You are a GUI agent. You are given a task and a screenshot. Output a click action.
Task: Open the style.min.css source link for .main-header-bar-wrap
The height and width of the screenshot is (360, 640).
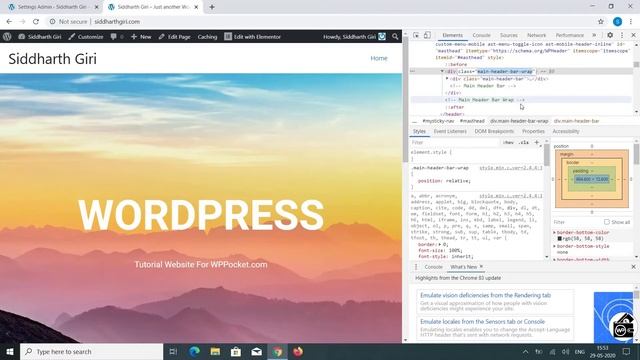511,168
